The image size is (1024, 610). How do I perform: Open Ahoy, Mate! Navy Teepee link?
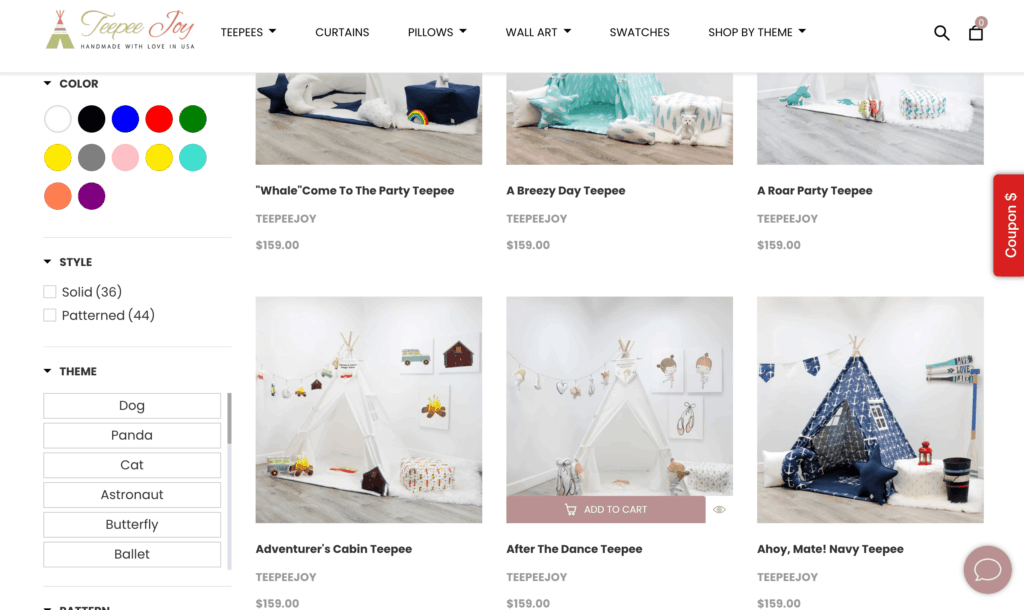(830, 549)
